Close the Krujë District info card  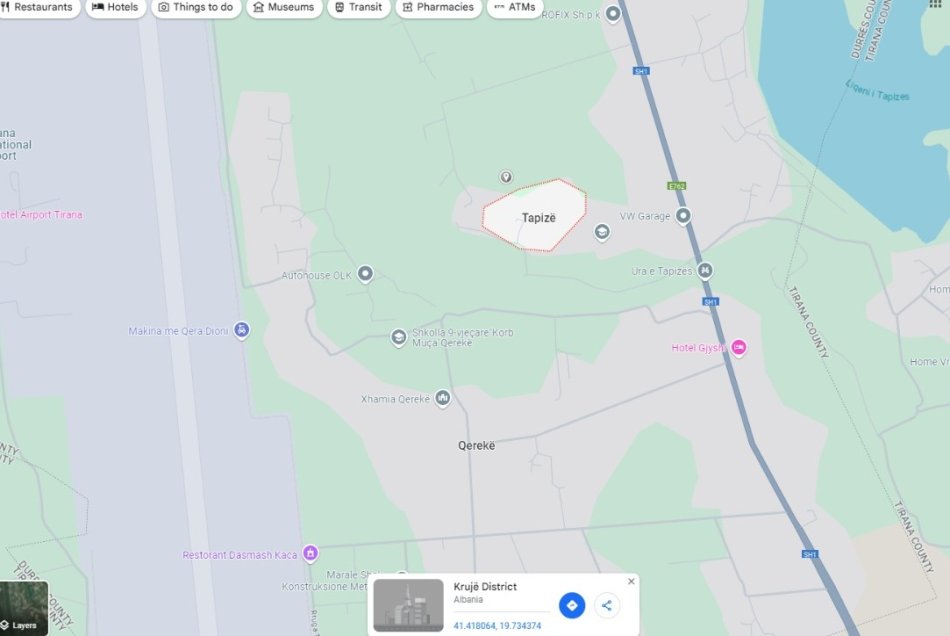click(x=631, y=581)
